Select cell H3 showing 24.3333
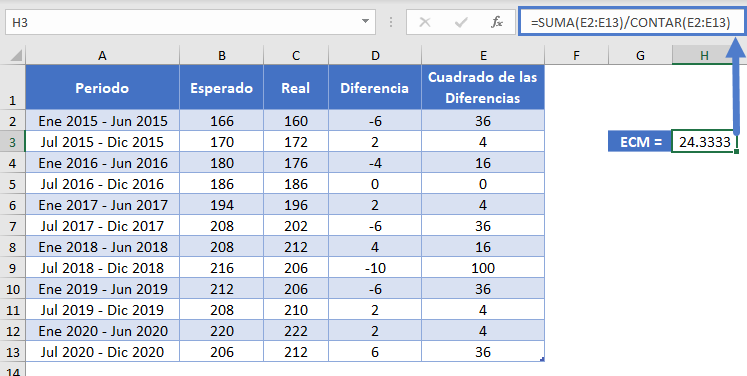The width and height of the screenshot is (747, 376). click(x=704, y=142)
